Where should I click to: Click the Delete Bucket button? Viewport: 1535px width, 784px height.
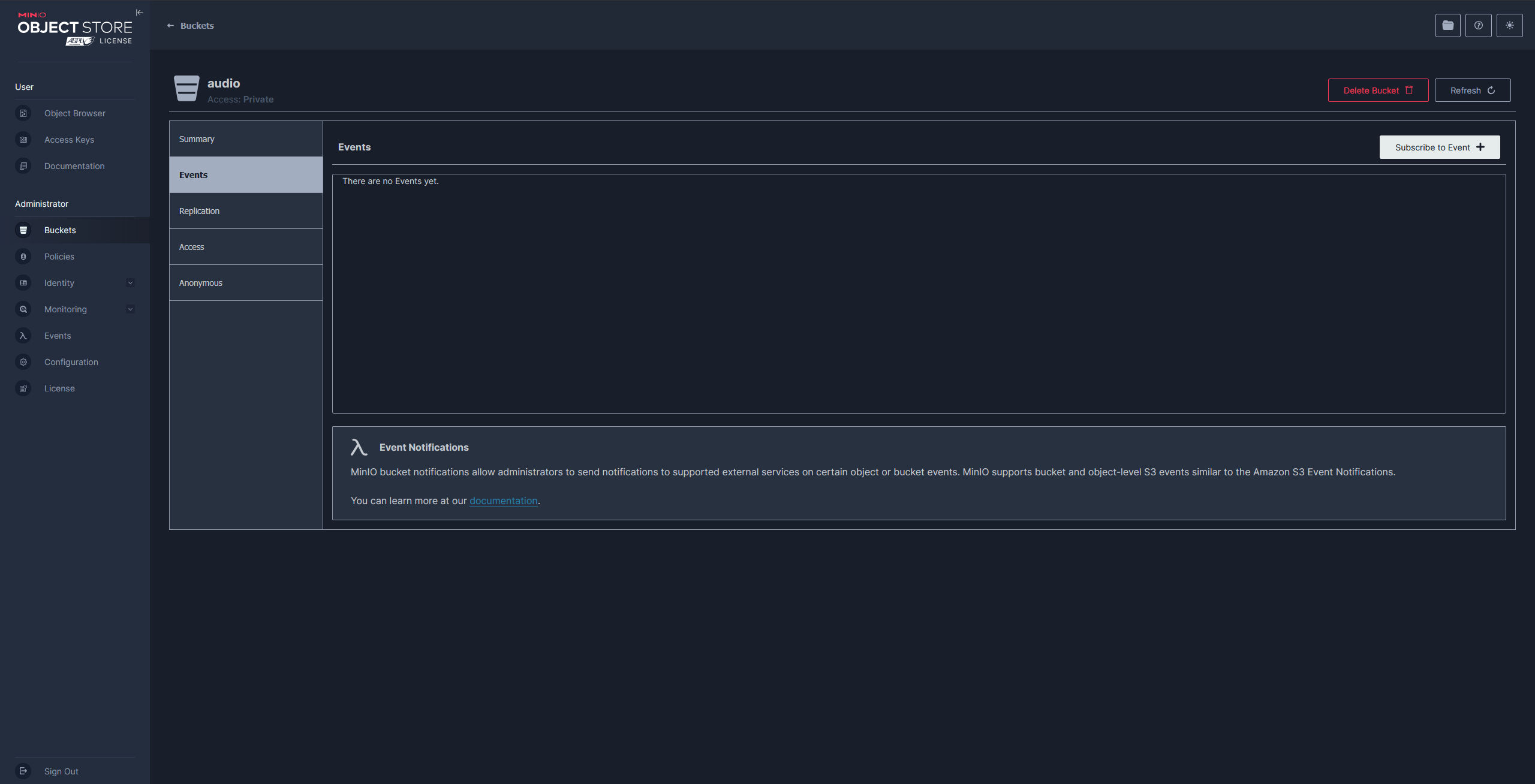click(x=1378, y=91)
